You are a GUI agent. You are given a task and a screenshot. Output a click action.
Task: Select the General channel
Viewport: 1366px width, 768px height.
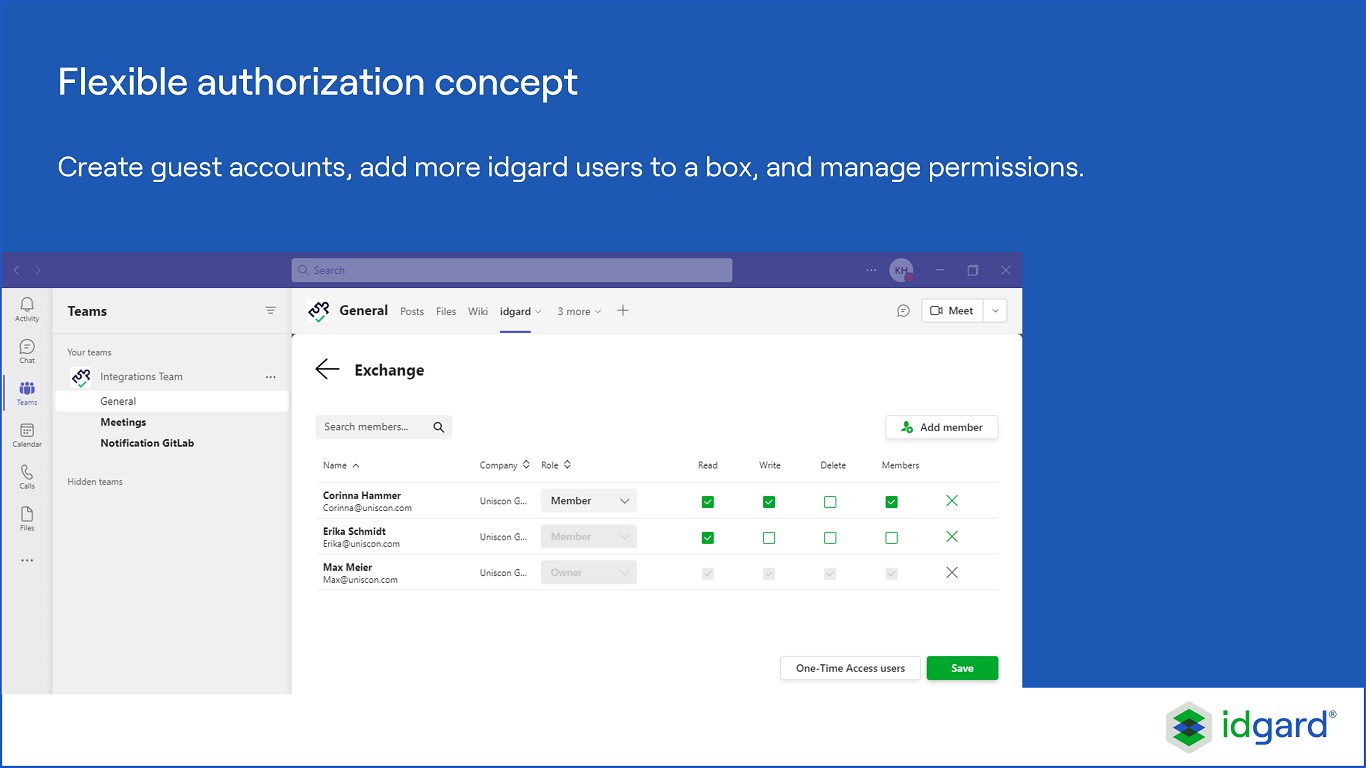point(172,401)
